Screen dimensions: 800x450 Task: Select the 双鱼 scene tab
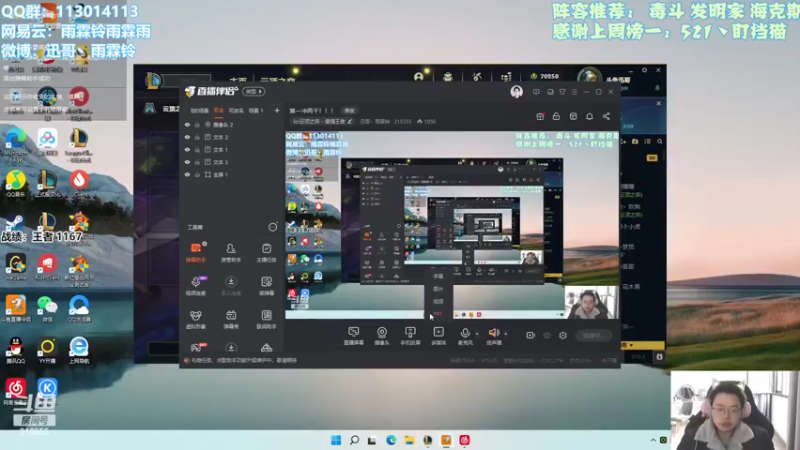click(x=219, y=110)
